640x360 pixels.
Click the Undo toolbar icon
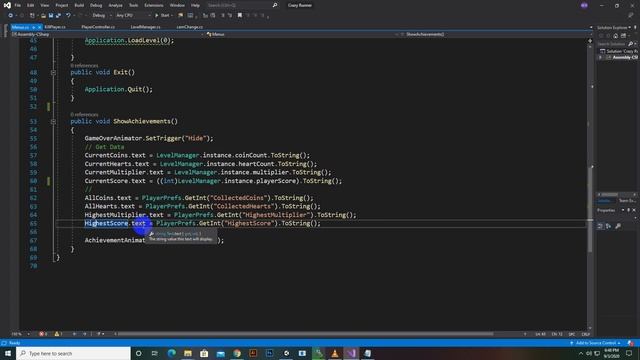click(68, 16)
